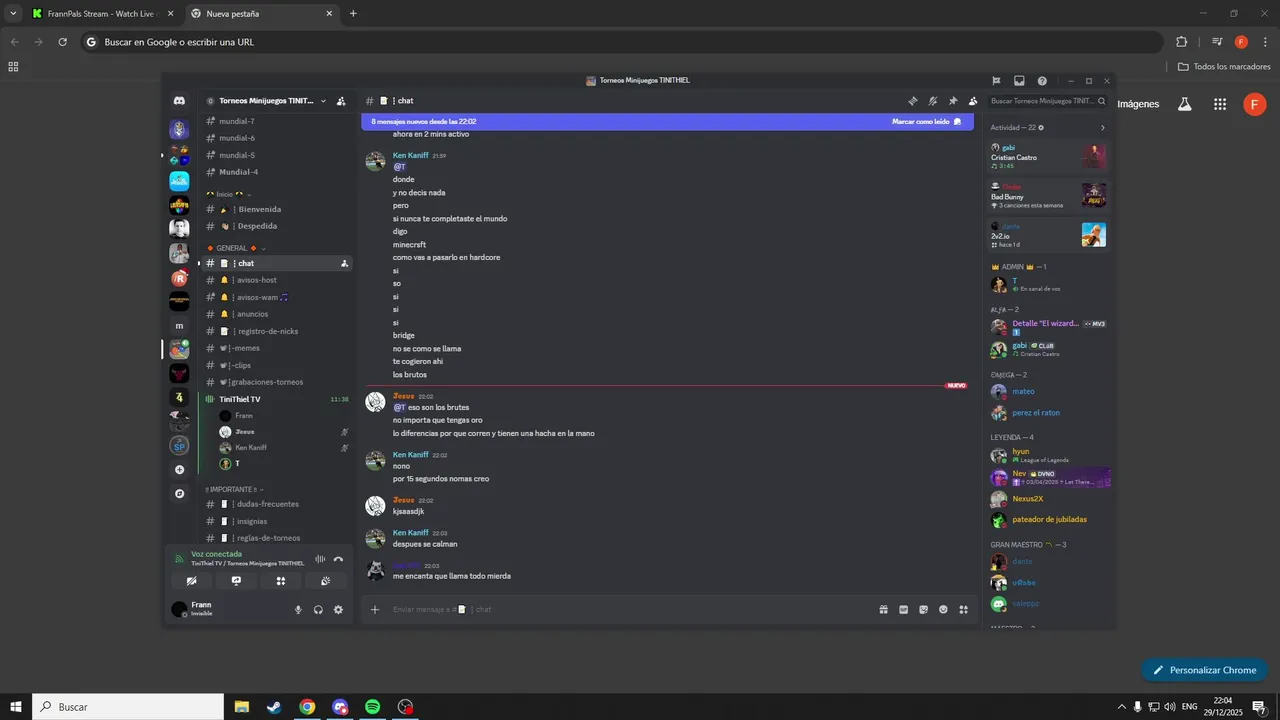Click invite members icon beside server name
The image size is (1280, 720).
pos(341,101)
